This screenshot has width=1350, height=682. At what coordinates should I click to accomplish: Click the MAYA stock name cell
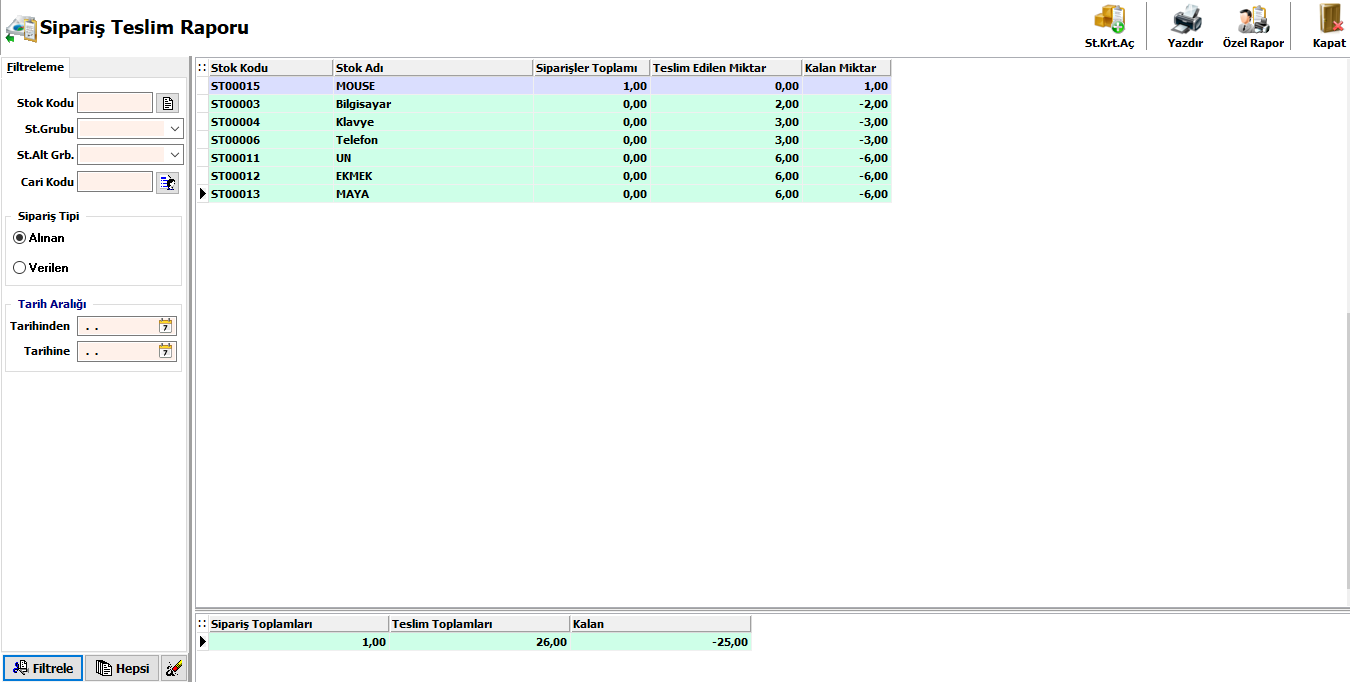tap(433, 194)
